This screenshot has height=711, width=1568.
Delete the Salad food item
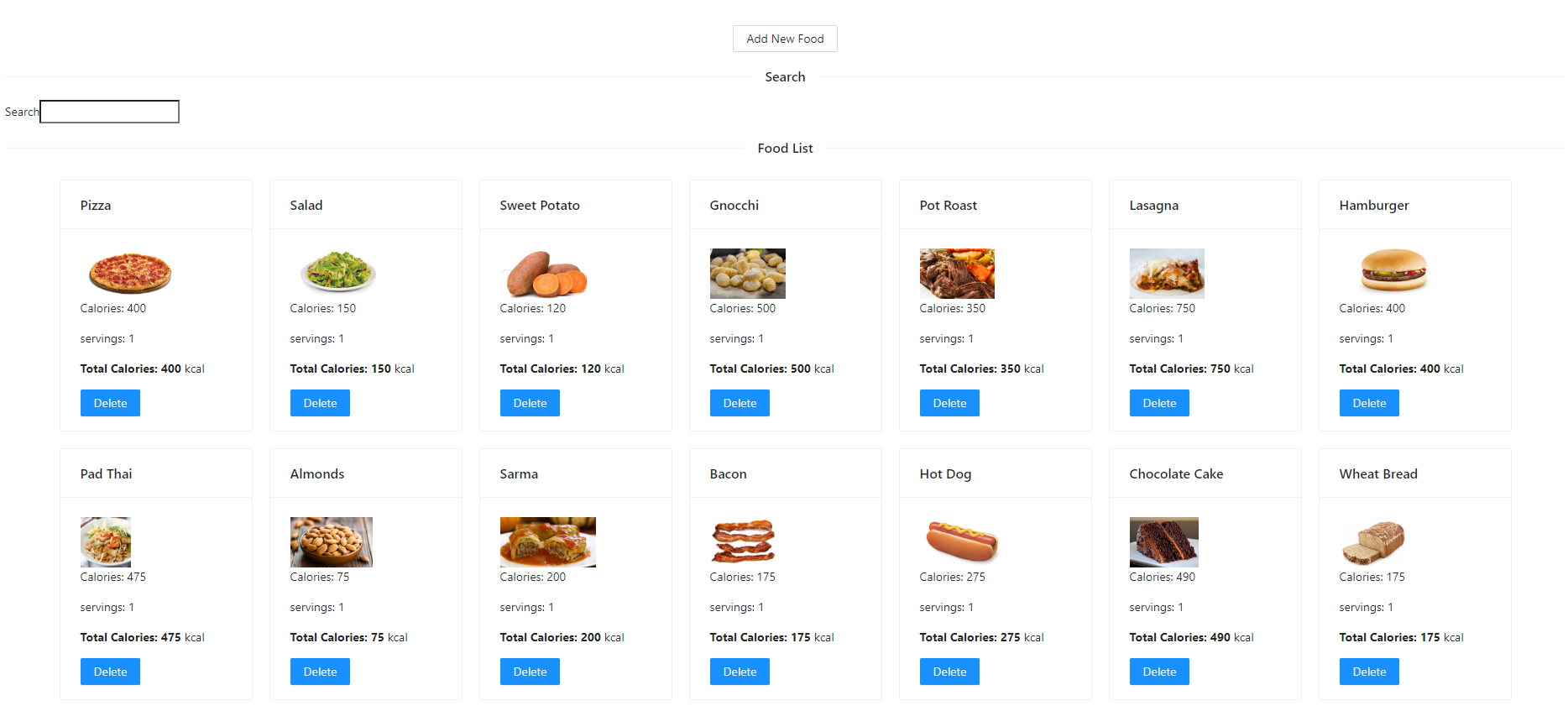click(x=320, y=402)
